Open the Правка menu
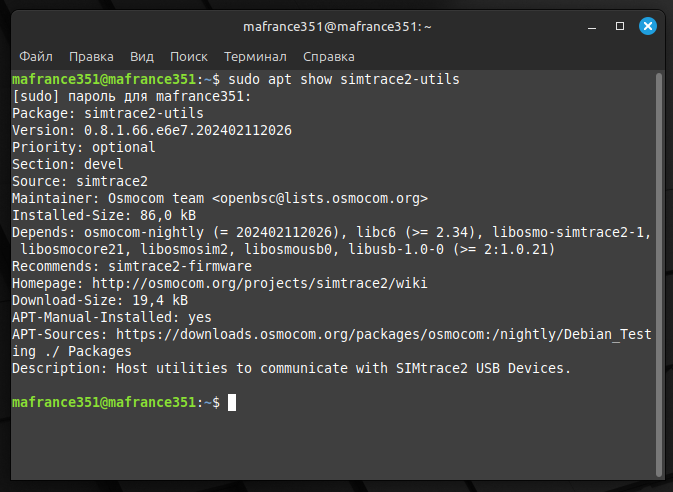 (91, 57)
